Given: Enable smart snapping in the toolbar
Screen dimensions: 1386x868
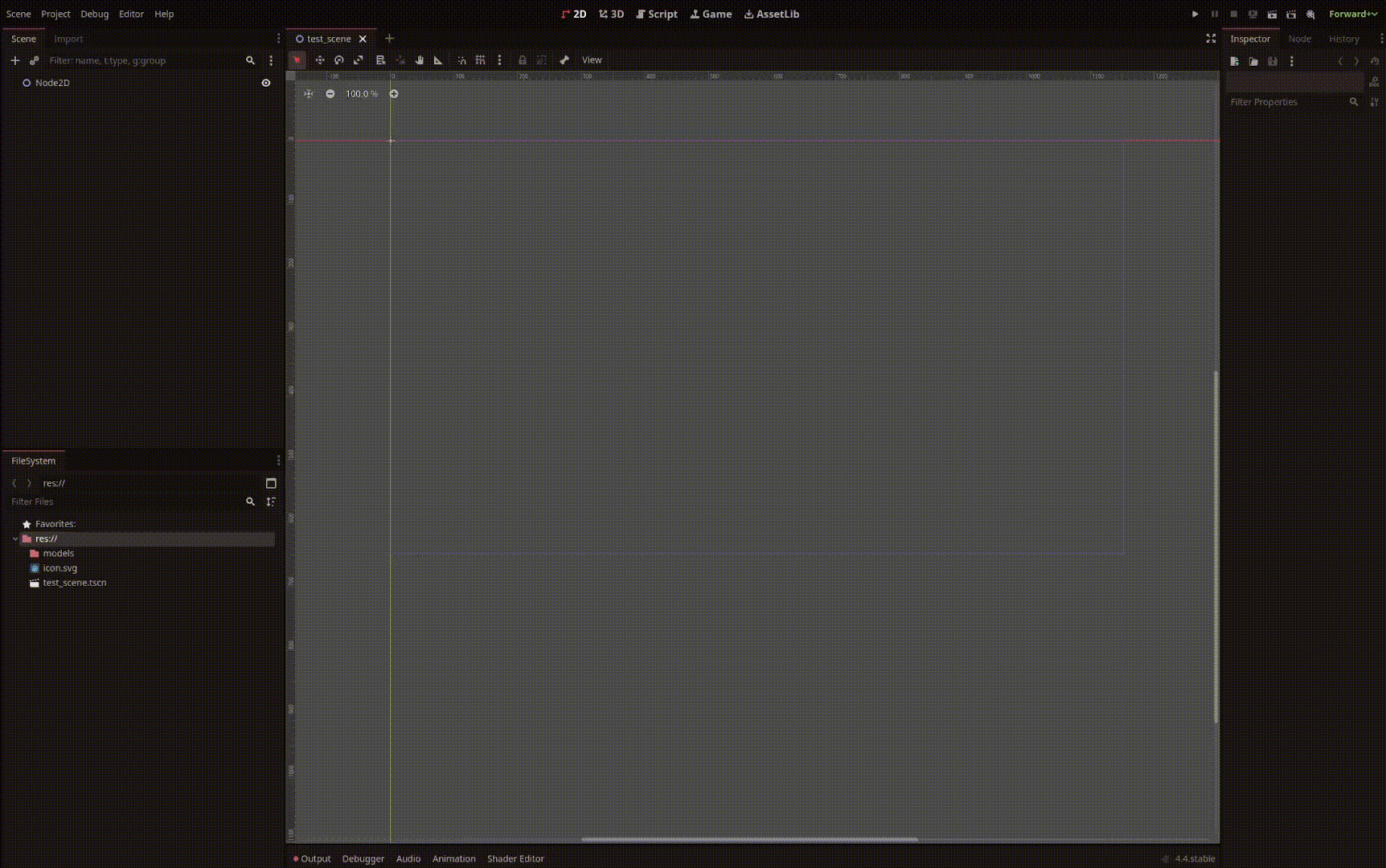Looking at the screenshot, I should coord(462,59).
